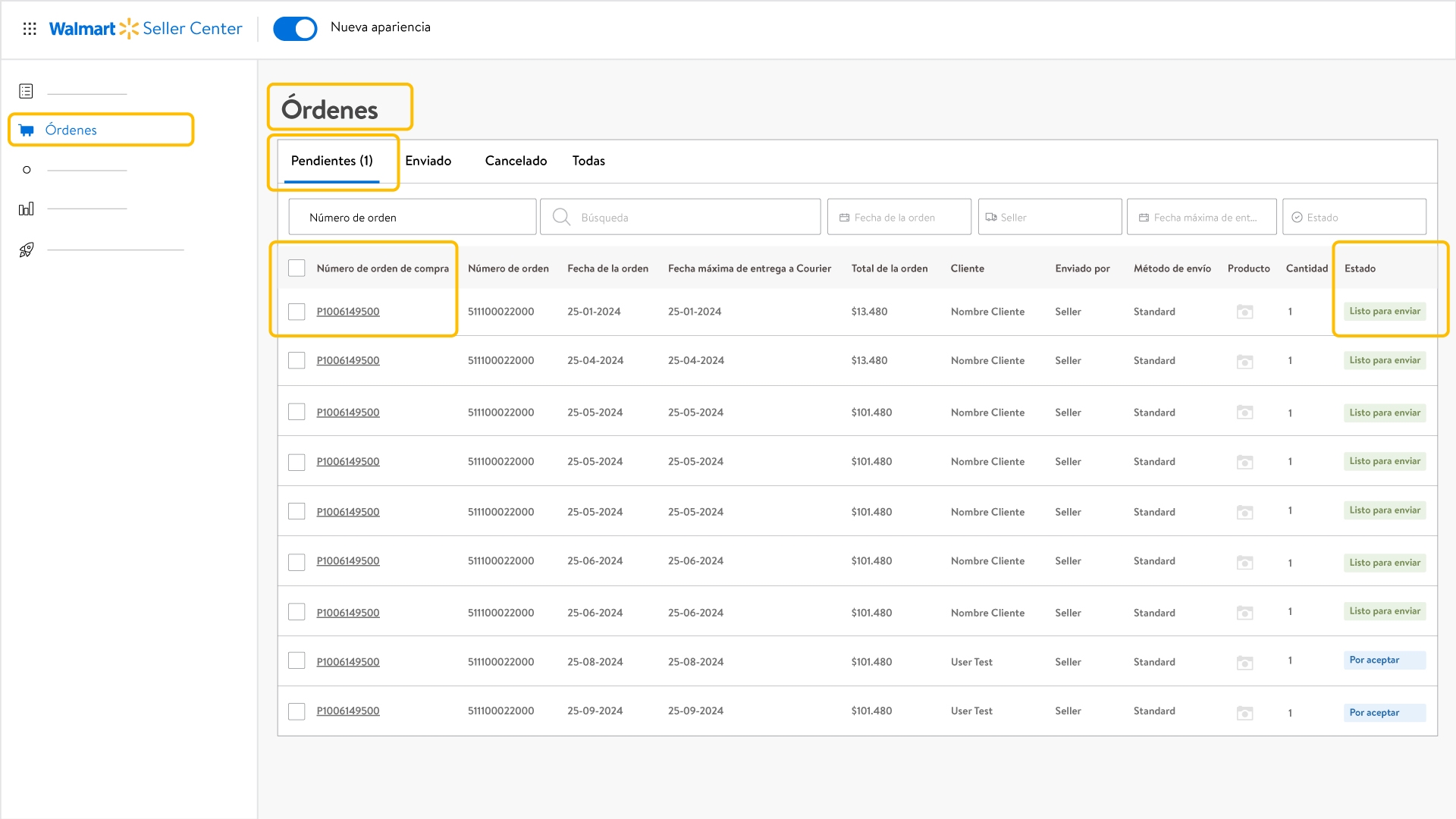Viewport: 1456px width, 819px height.
Task: Open the Estado filter dropdown
Action: pyautogui.click(x=1354, y=217)
